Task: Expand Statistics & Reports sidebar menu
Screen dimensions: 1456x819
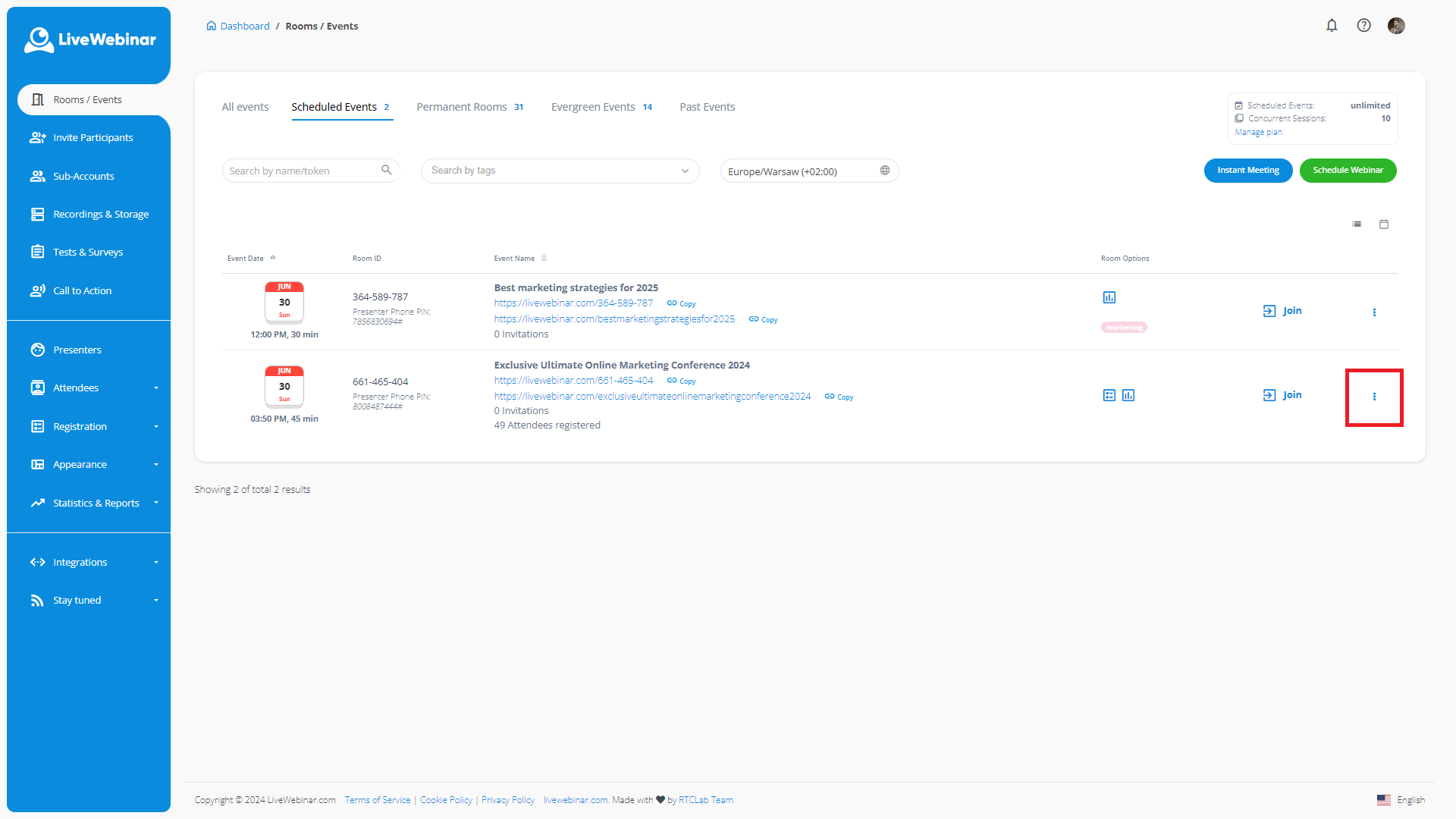Action: tap(96, 504)
